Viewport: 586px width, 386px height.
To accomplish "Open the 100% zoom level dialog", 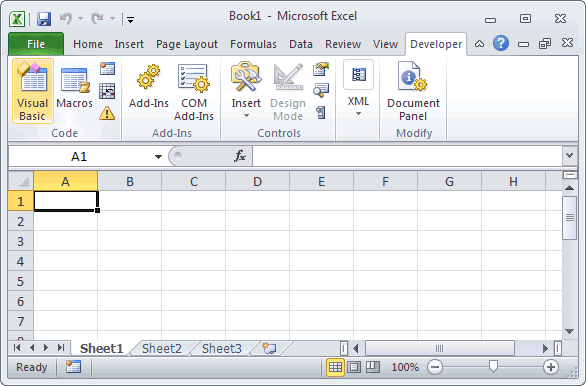I will pyautogui.click(x=405, y=367).
